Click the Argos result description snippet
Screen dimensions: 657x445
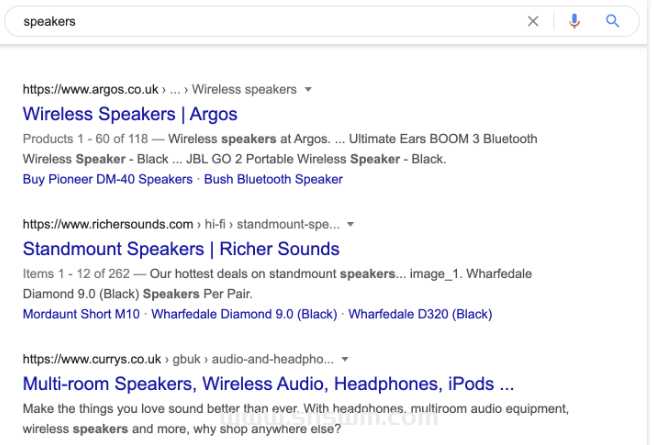[x=280, y=149]
